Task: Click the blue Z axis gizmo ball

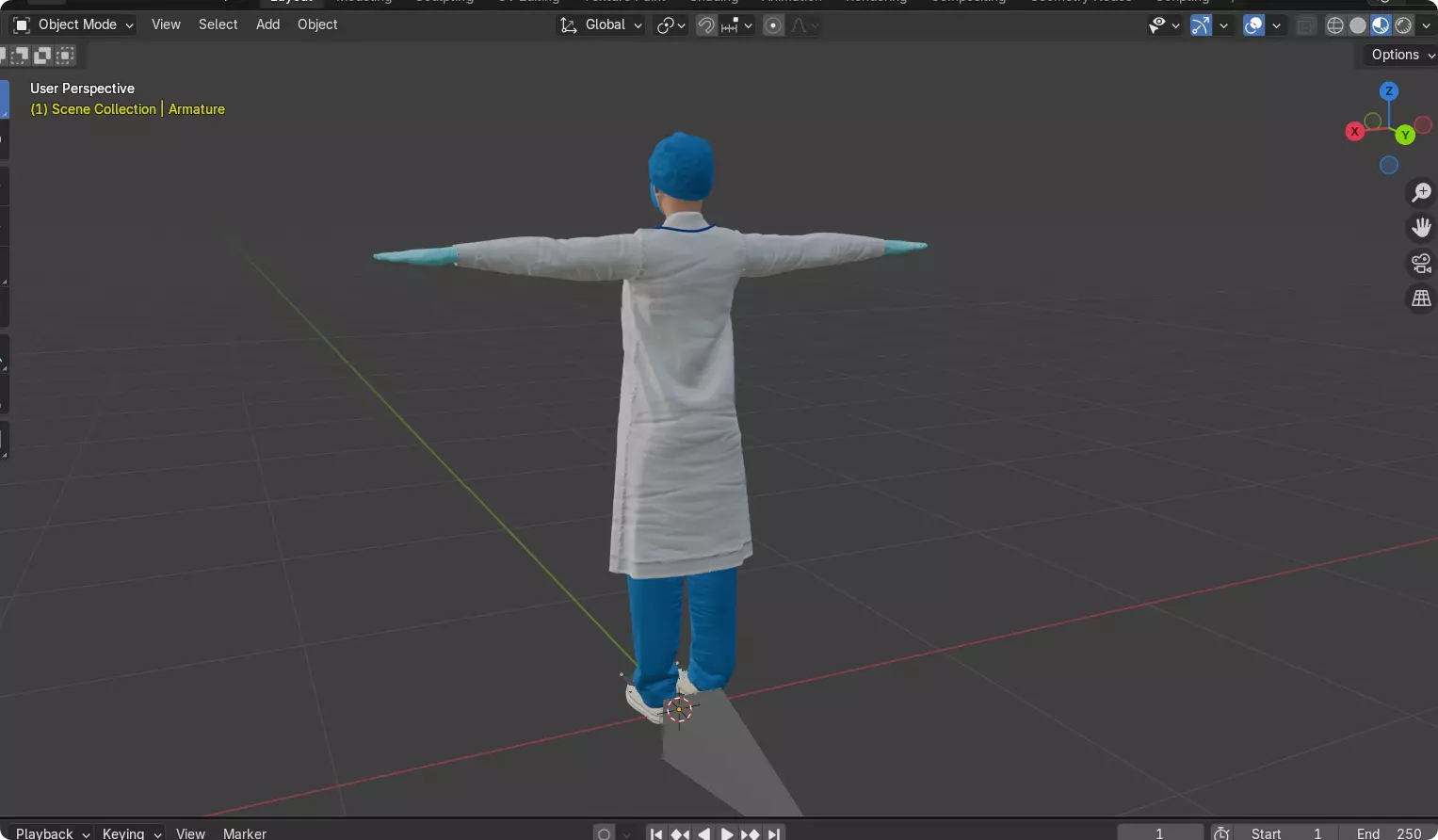Action: pos(1389,91)
